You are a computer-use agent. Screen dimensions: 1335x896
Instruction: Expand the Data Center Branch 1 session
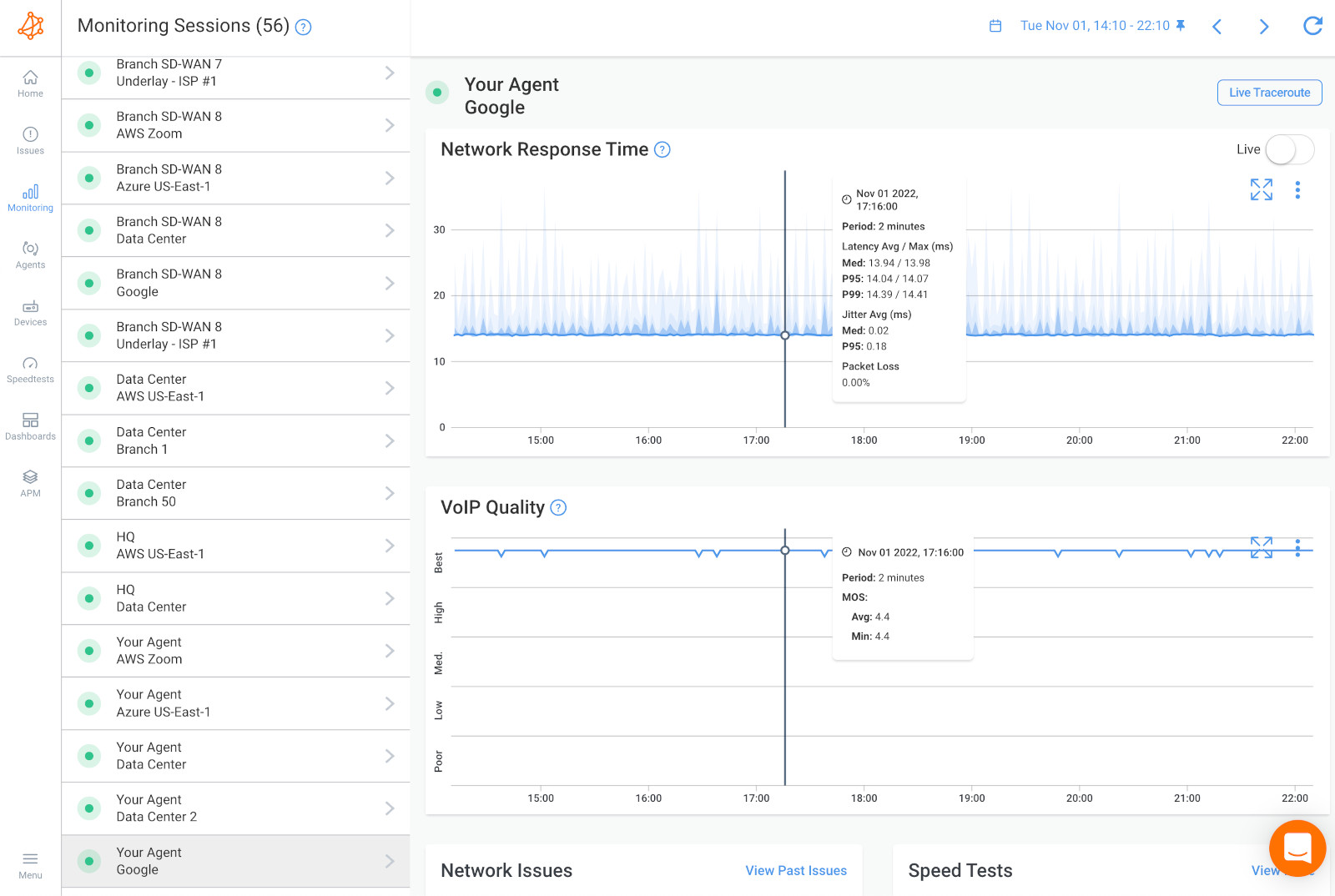pos(389,440)
